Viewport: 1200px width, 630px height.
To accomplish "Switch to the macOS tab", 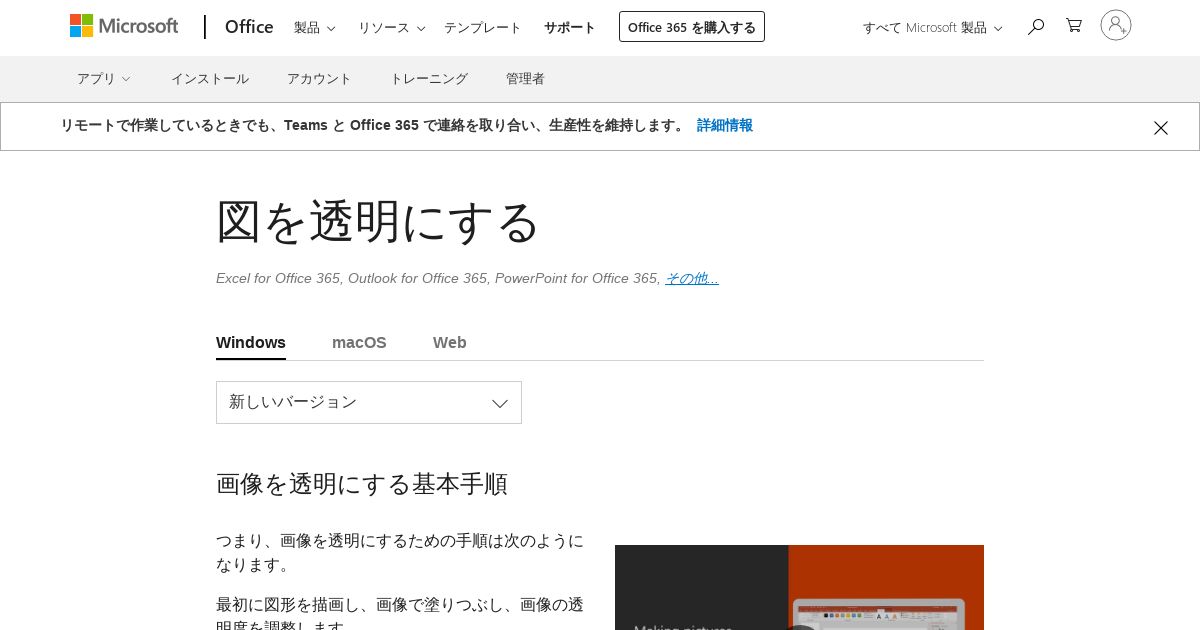I will (359, 342).
